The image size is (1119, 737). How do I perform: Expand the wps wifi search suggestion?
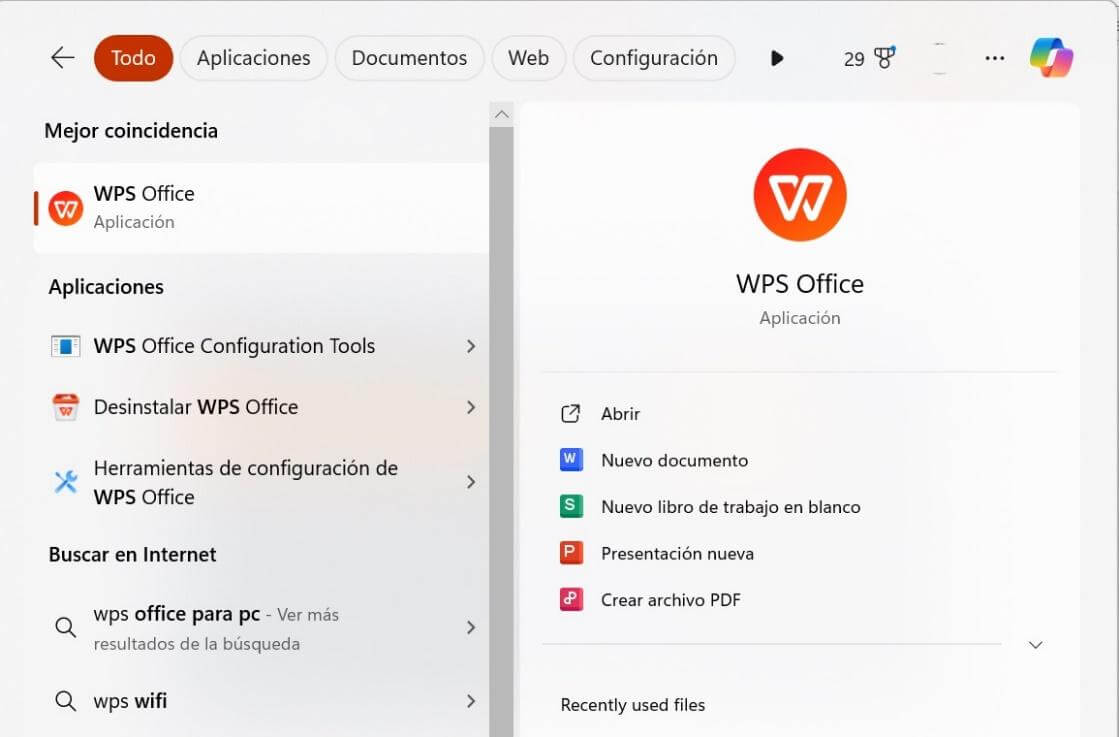click(471, 701)
